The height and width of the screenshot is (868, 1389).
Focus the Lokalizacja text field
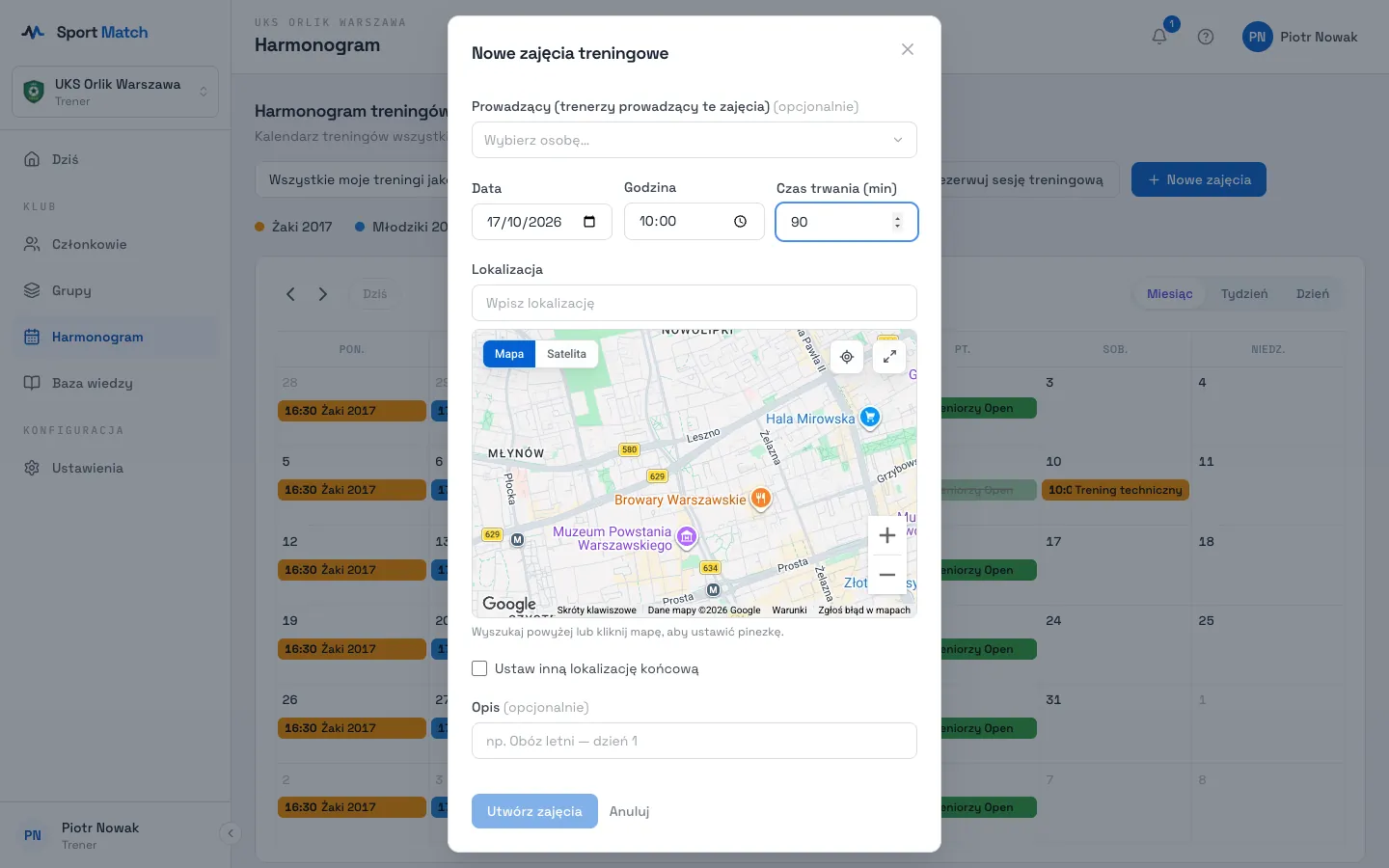click(x=694, y=303)
